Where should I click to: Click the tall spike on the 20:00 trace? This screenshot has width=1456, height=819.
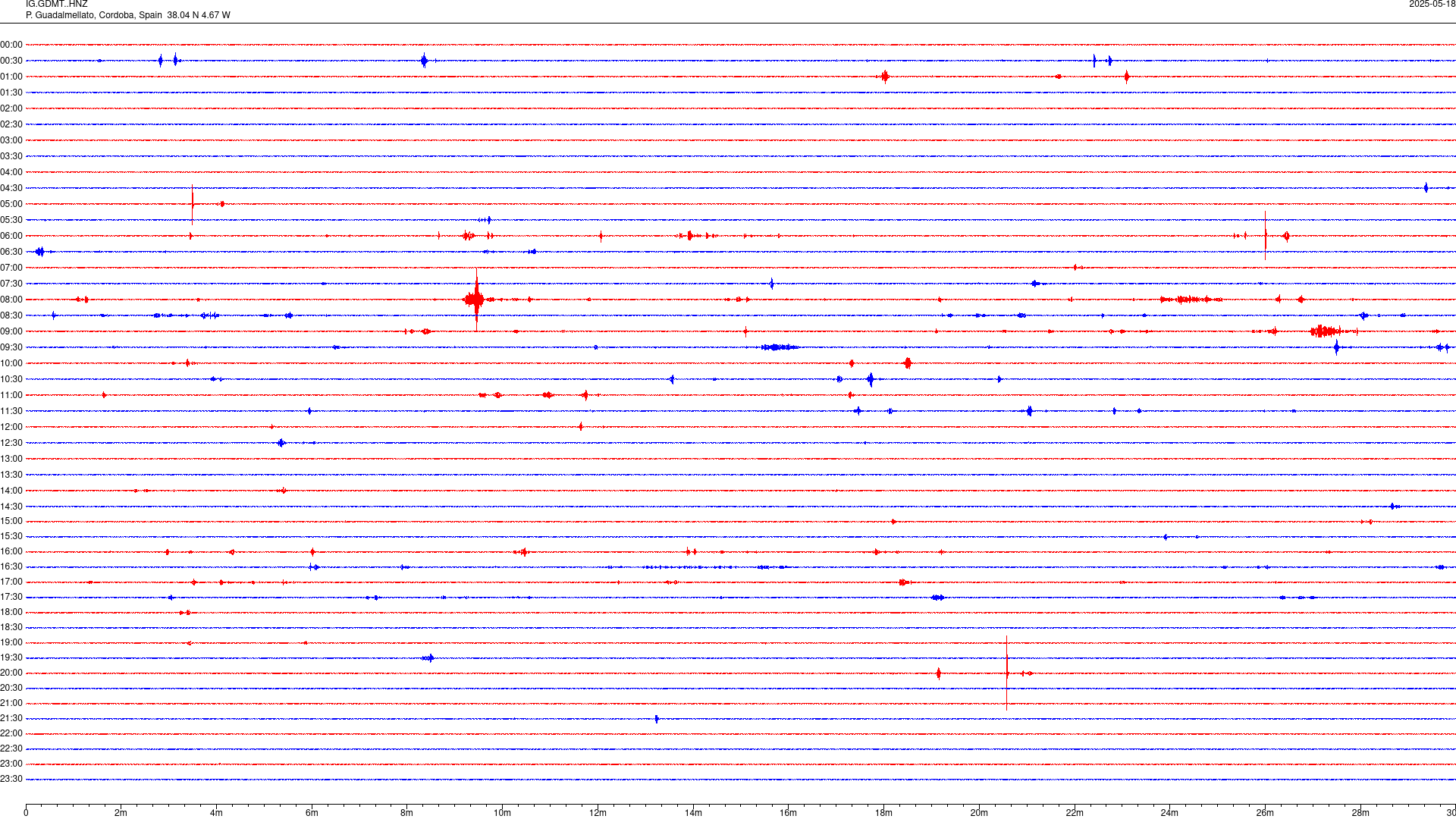click(1006, 673)
